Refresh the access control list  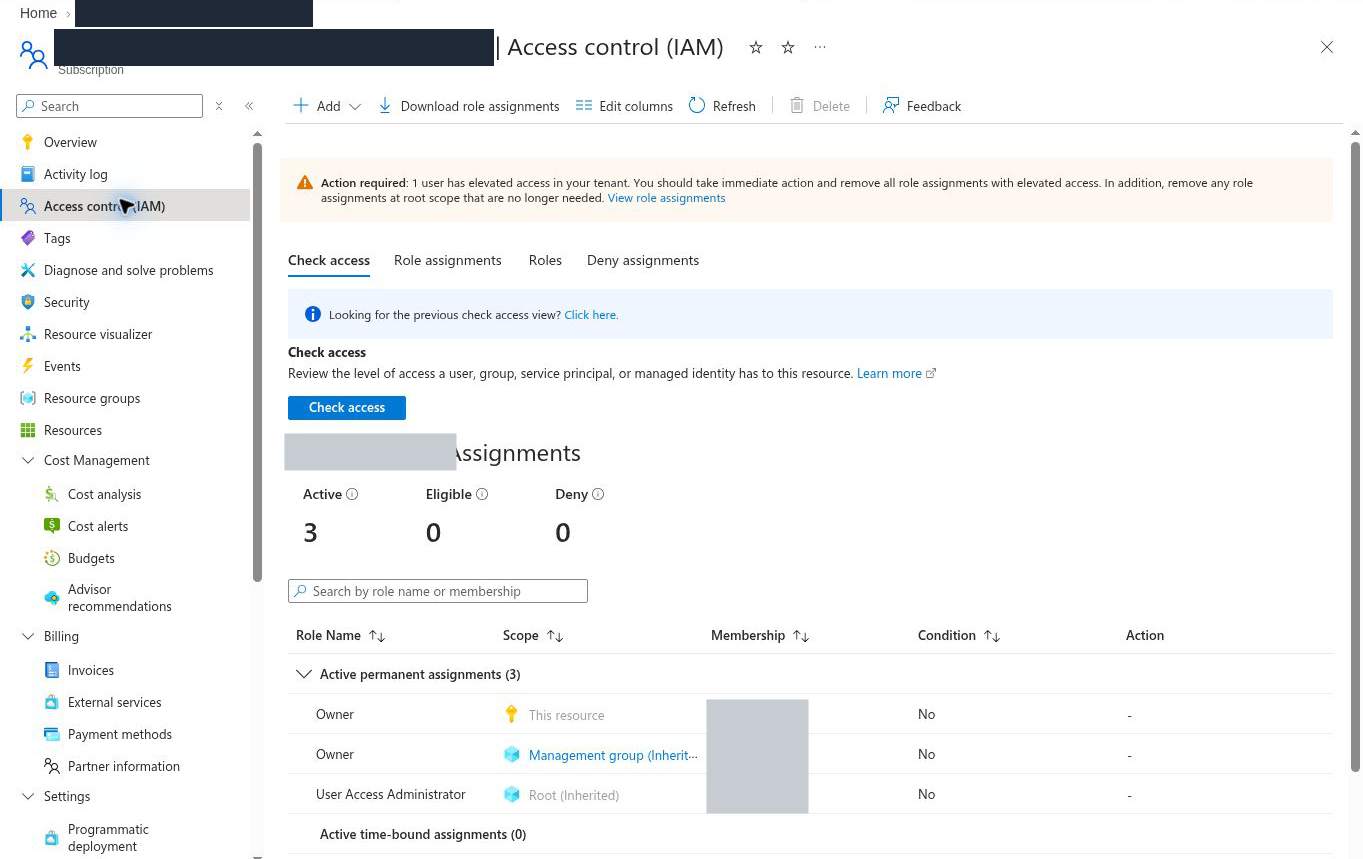pos(722,106)
